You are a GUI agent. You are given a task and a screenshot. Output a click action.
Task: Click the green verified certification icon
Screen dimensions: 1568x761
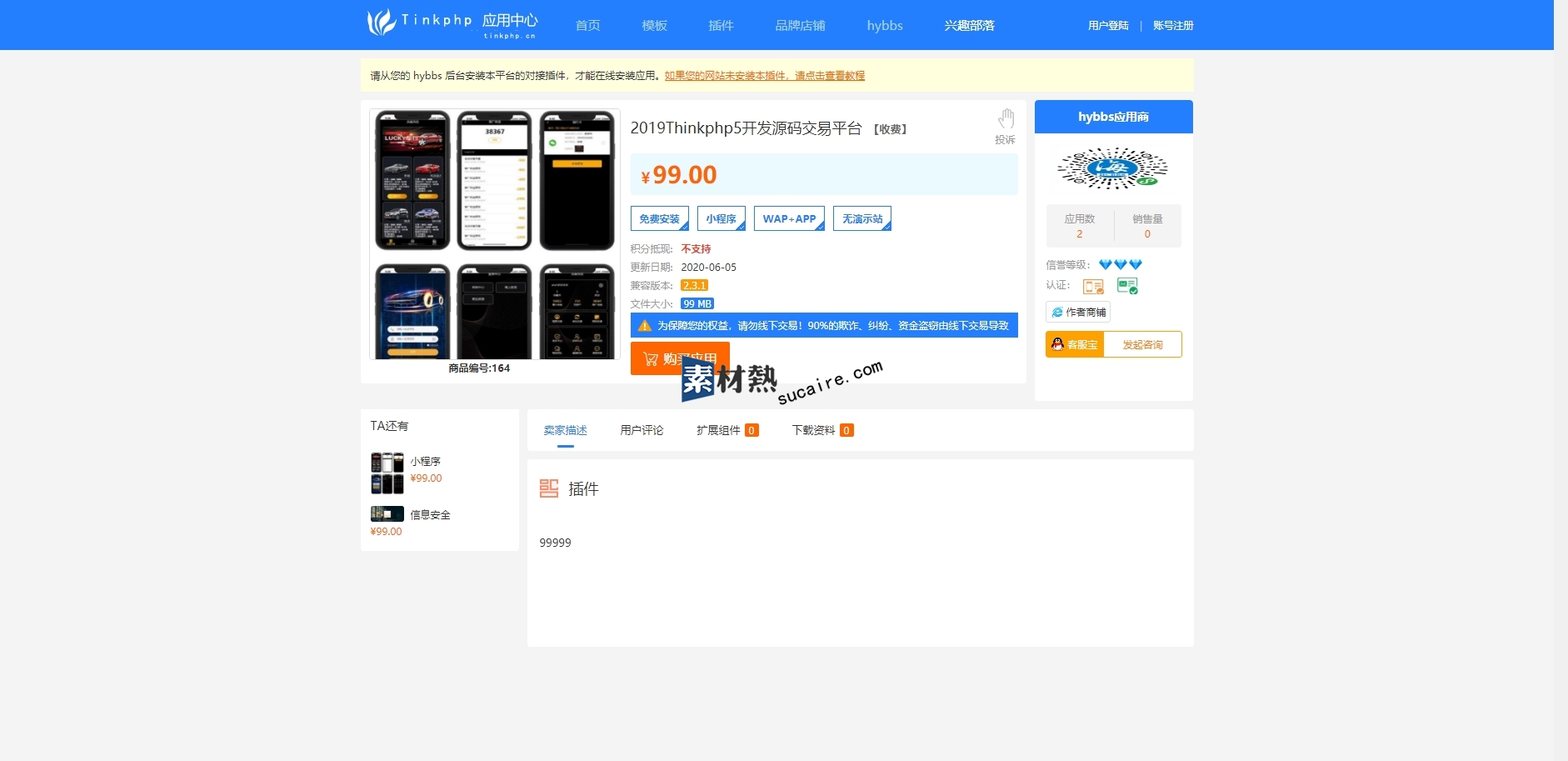(1127, 286)
